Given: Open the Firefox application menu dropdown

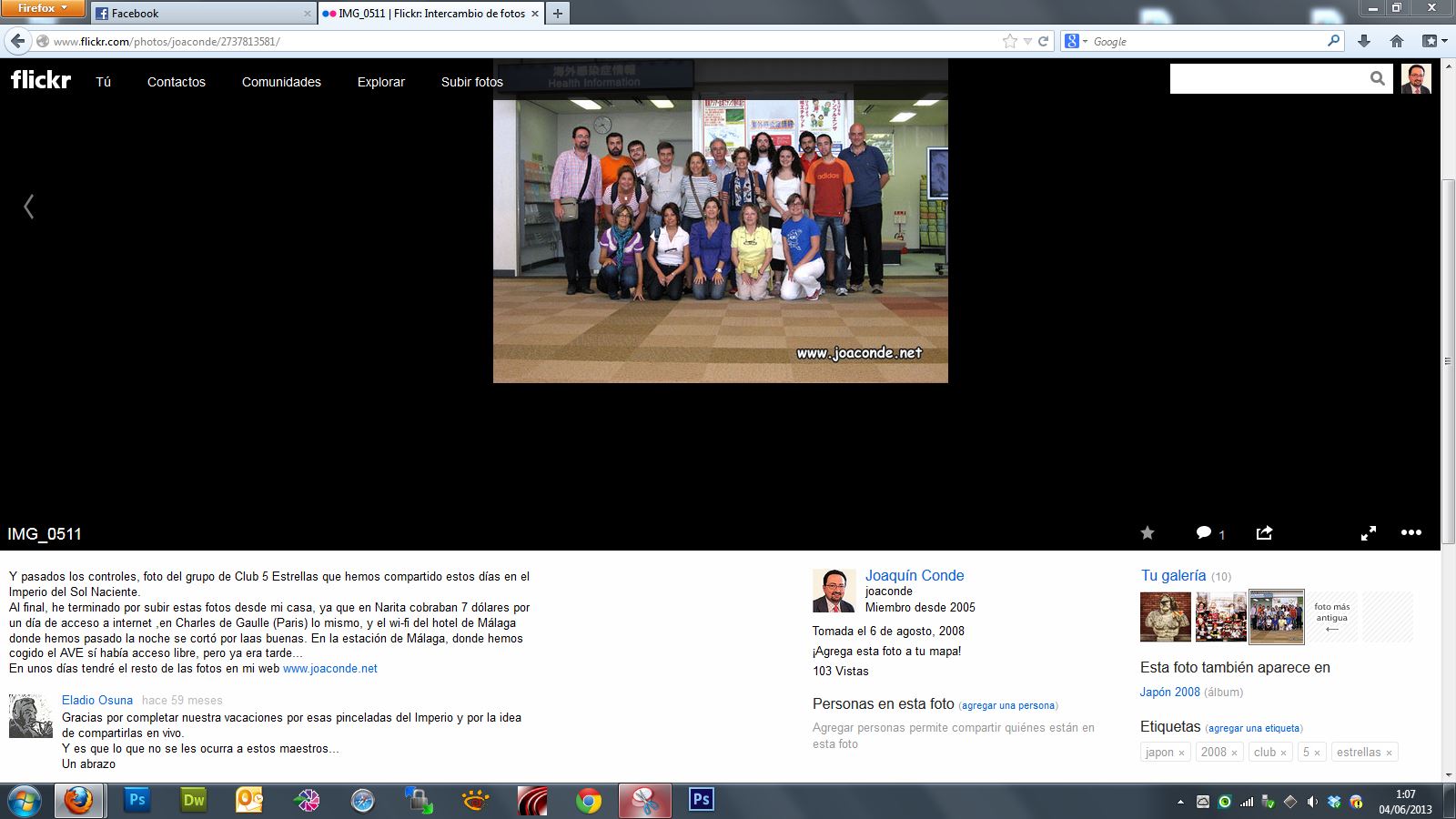Looking at the screenshot, I should [x=43, y=8].
